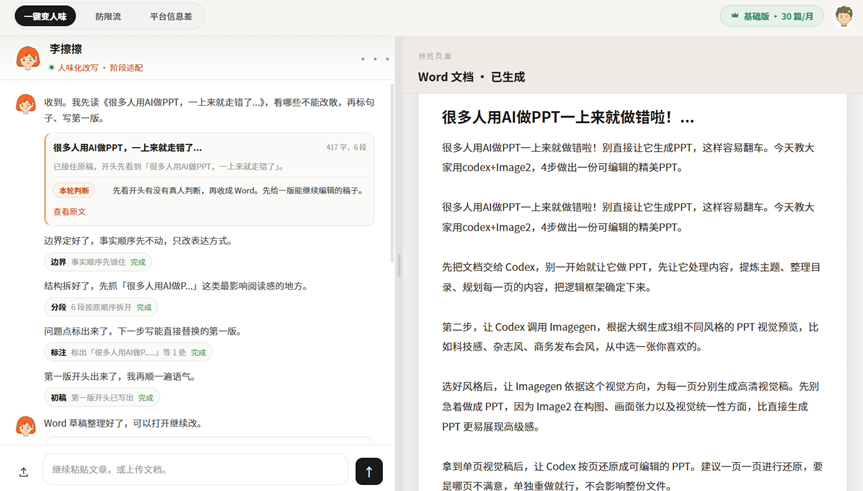Click assistant avatar beside 收到 message

coord(26,104)
